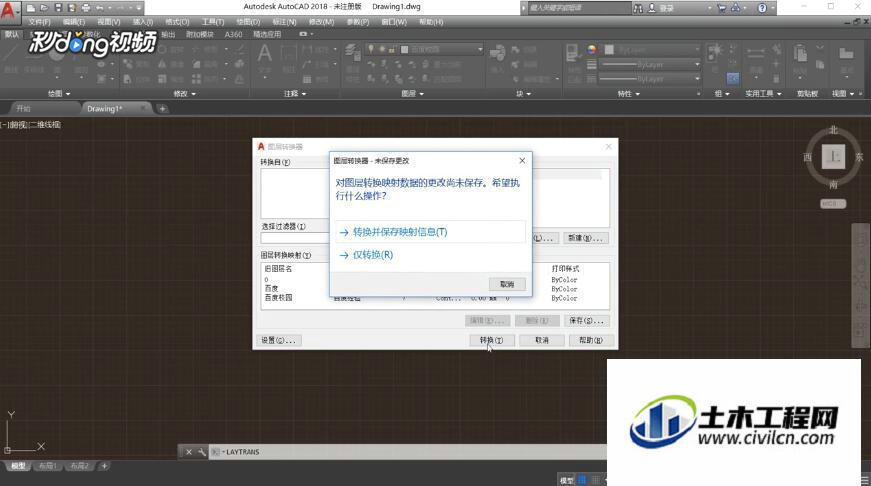Select the 百度校园 row in mapping list
Screen dimensions: 871x486
(x=435, y=298)
